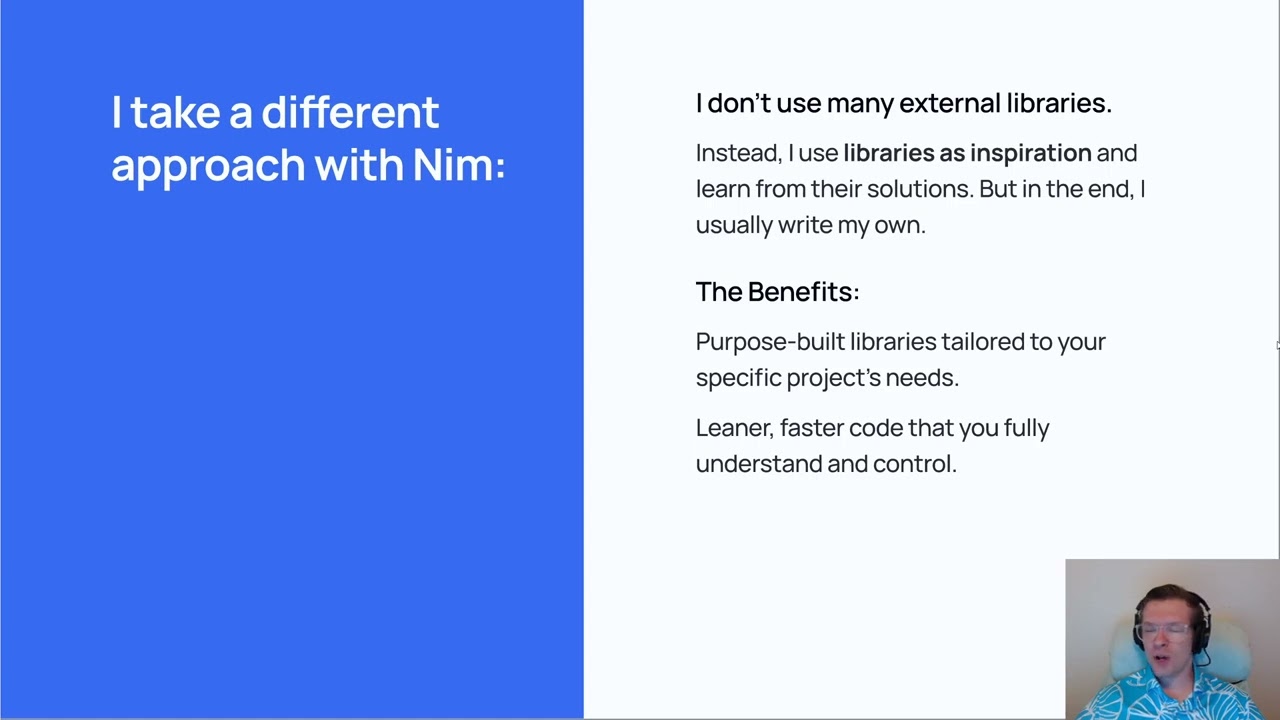Click the title line "approach with Nim:"
This screenshot has width=1280, height=720.
(x=308, y=165)
